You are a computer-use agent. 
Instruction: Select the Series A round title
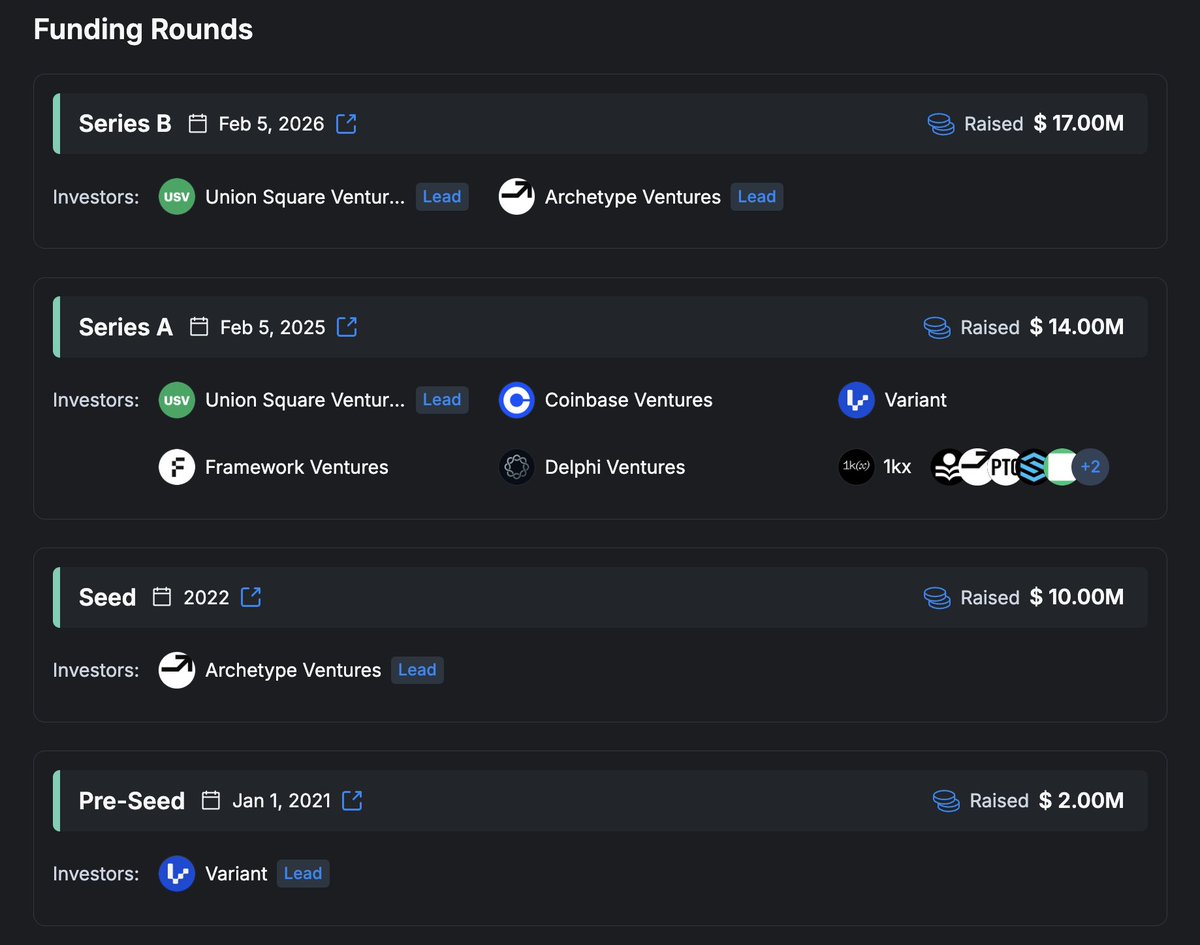126,327
